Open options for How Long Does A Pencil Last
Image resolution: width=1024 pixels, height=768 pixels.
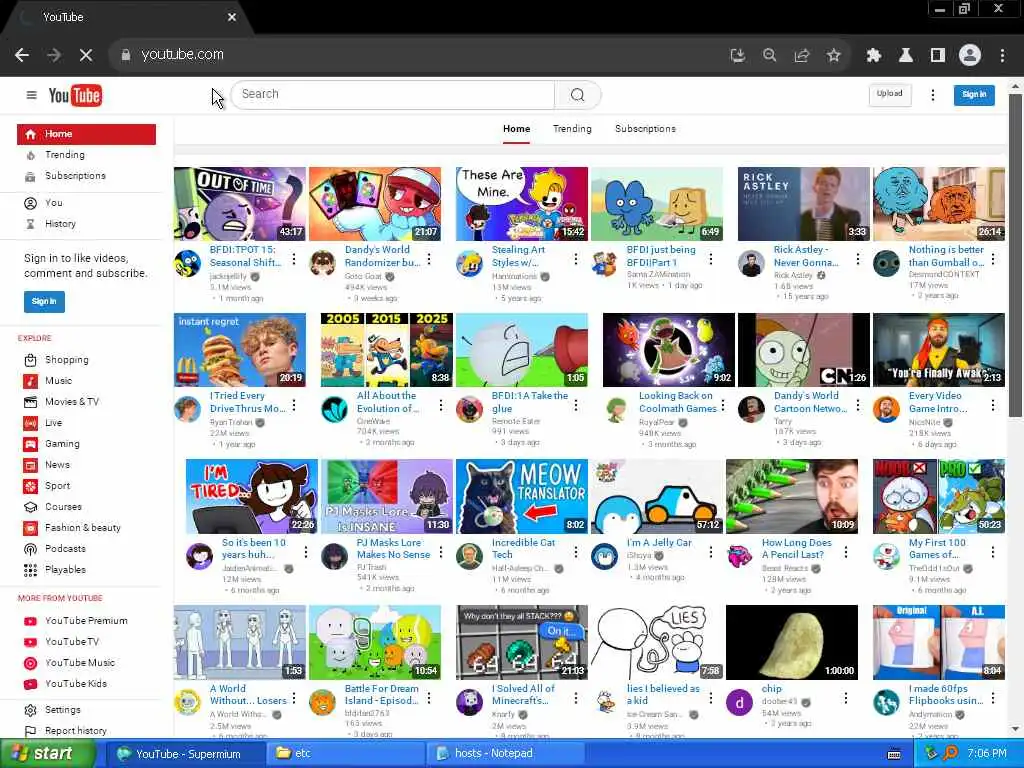pos(846,552)
